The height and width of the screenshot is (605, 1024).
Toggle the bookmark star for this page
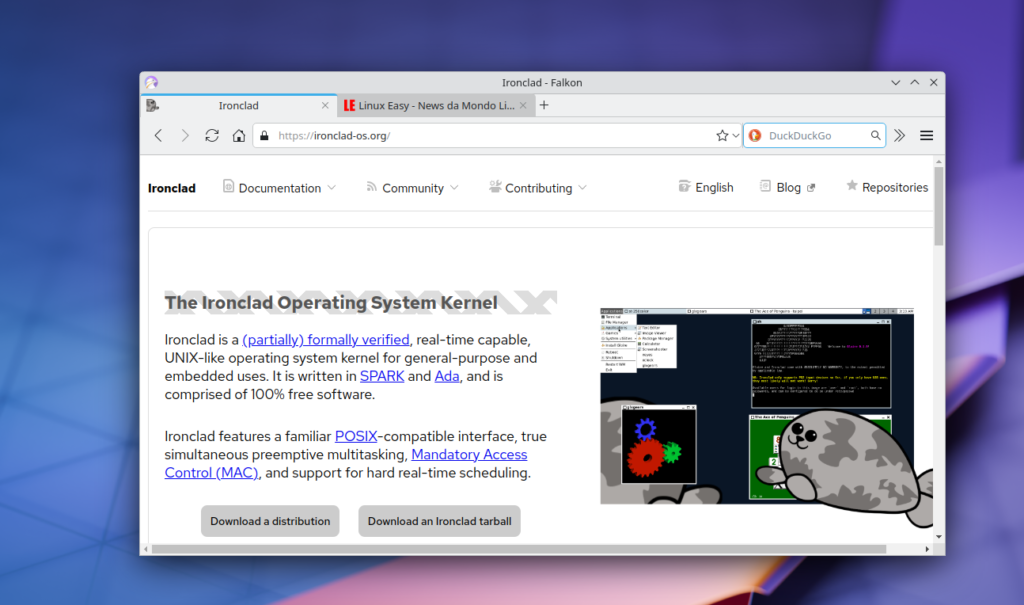pos(720,135)
